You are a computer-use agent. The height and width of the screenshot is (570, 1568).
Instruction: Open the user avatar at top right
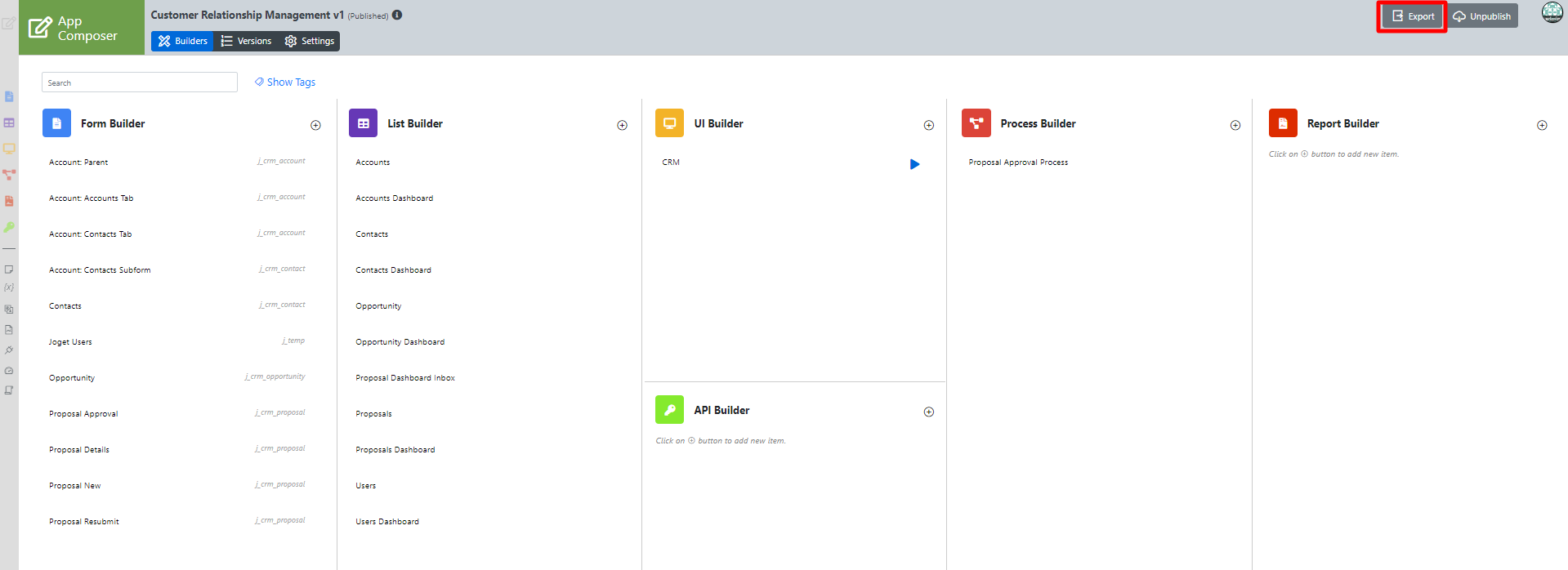tap(1552, 12)
